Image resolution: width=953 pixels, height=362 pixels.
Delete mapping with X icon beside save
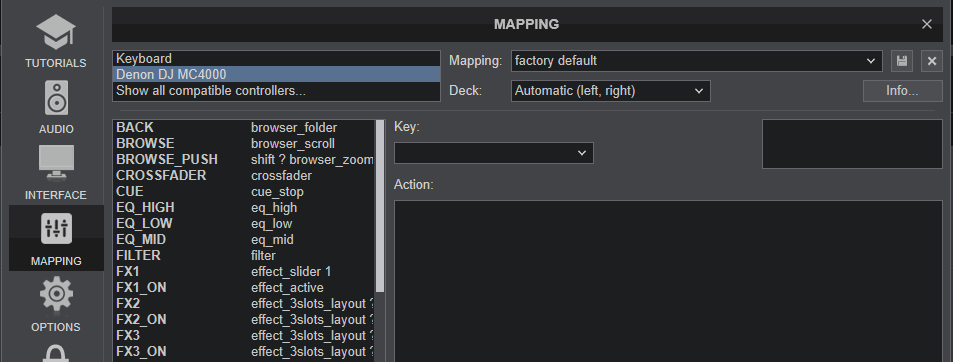[932, 61]
